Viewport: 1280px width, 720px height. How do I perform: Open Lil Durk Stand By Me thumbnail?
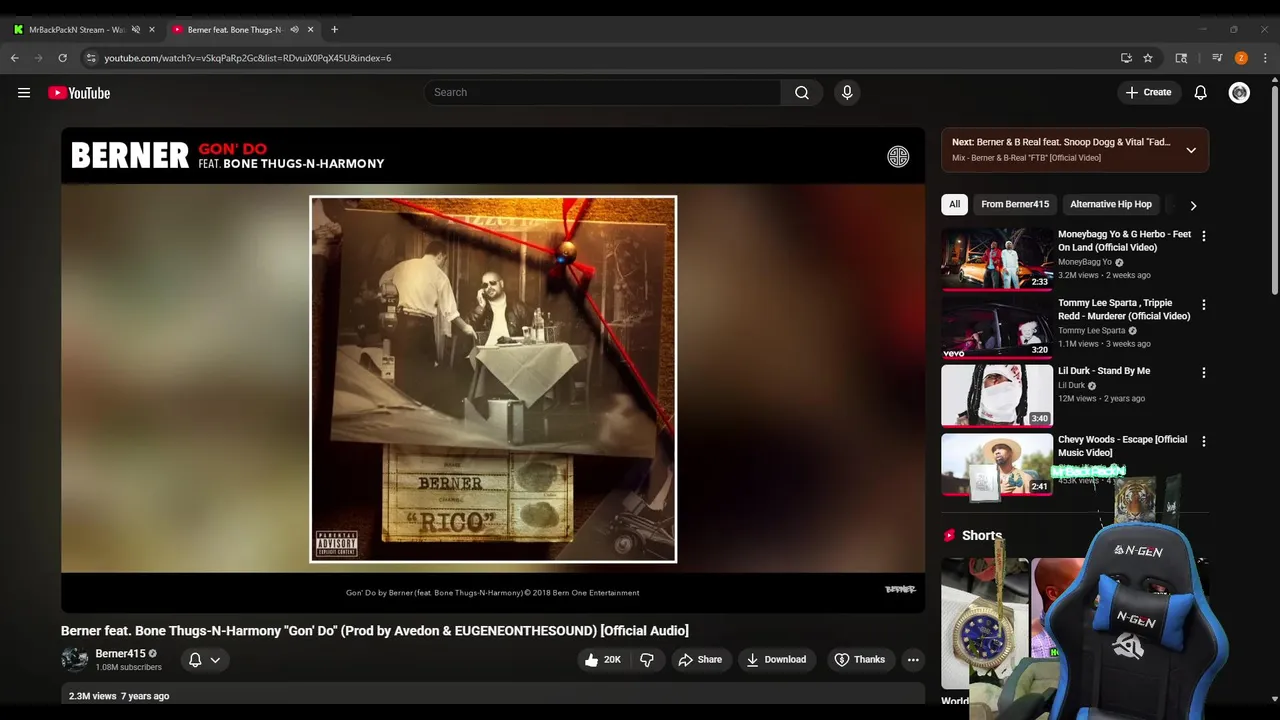997,396
